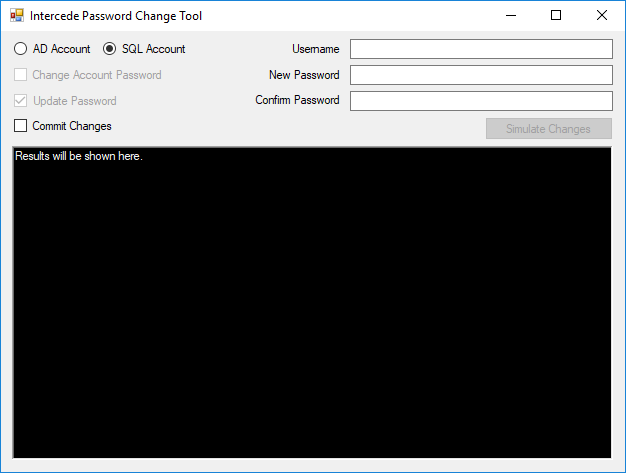626x473 pixels.
Task: Focus the Confirm Password text field
Action: click(481, 101)
